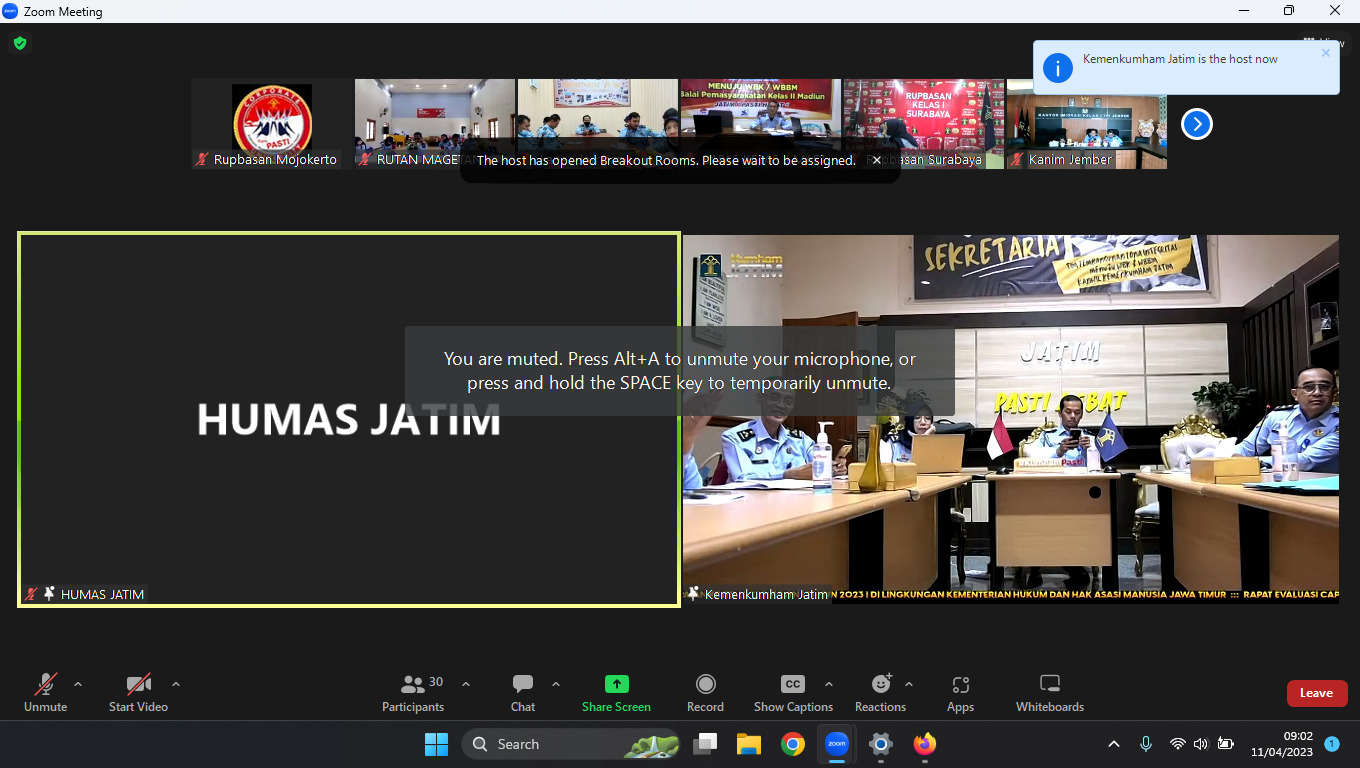The height and width of the screenshot is (768, 1360).
Task: Open video options arrow next to Start Video
Action: coord(176,685)
